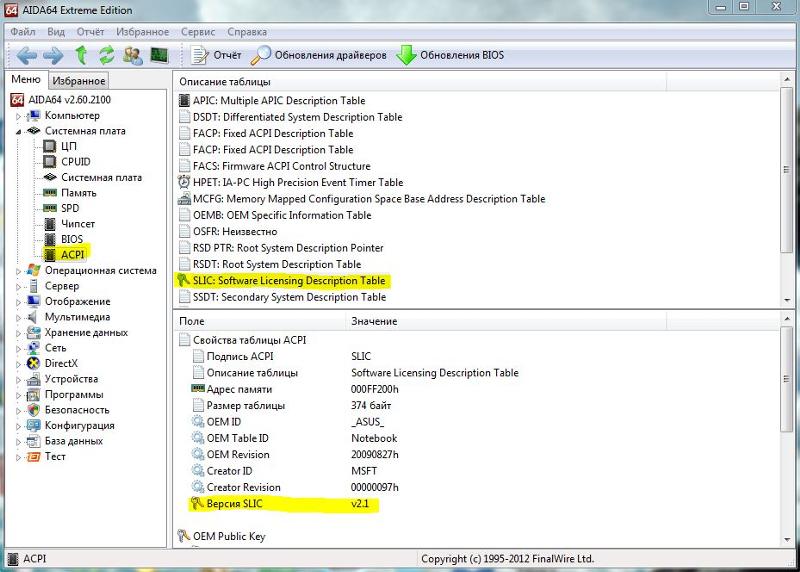Select the CPUID tree item
The height and width of the screenshot is (572, 800).
point(76,162)
